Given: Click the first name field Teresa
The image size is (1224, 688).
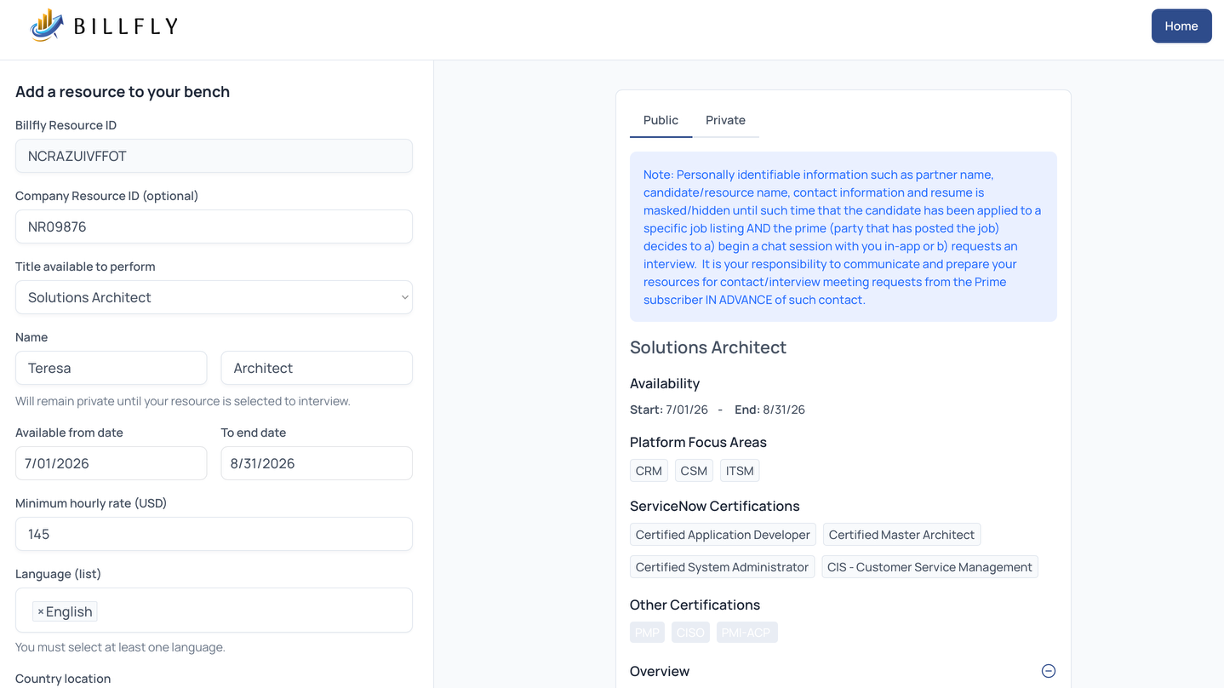Looking at the screenshot, I should pyautogui.click(x=111, y=368).
